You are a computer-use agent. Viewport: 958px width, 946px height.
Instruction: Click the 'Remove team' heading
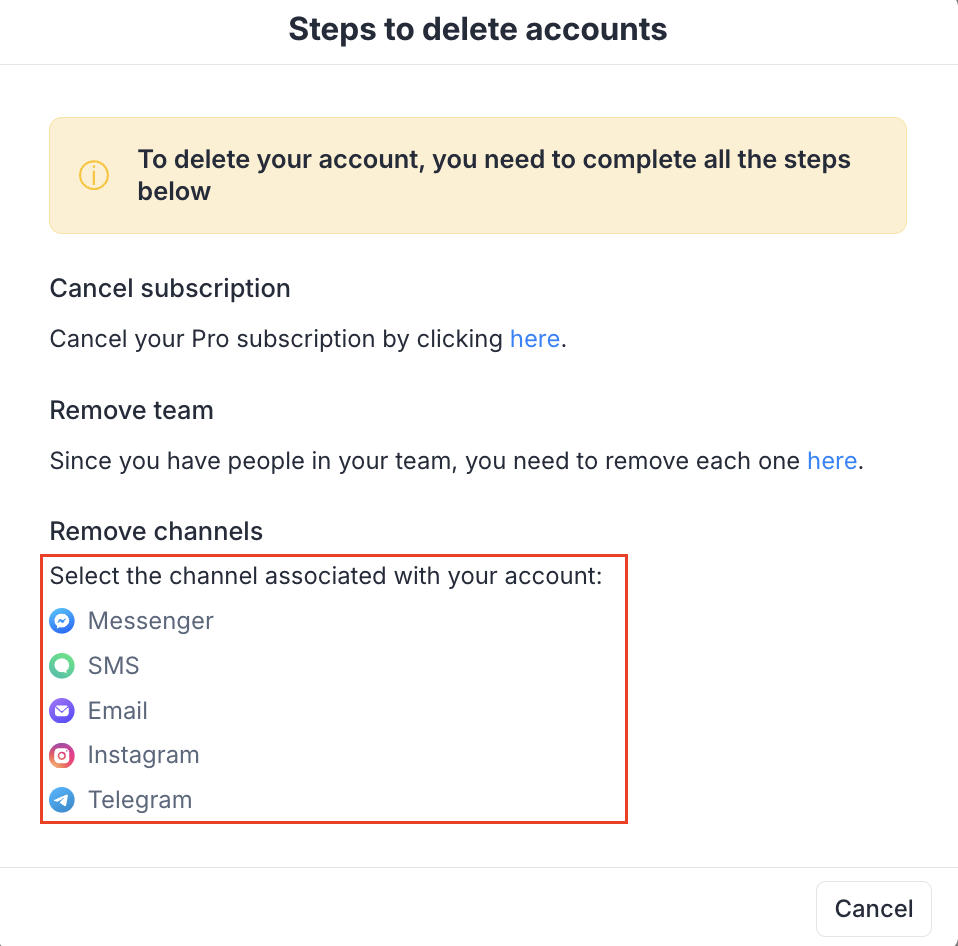(x=131, y=411)
